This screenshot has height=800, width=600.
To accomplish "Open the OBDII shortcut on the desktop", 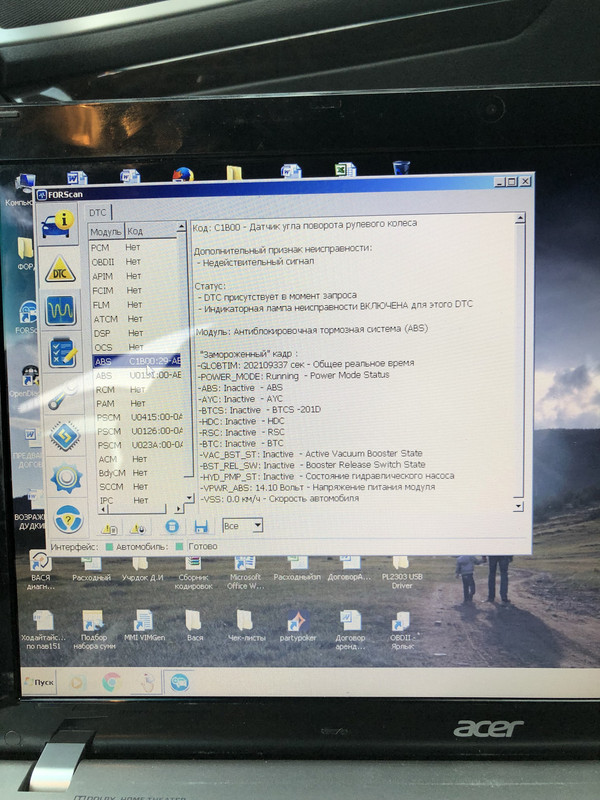I will point(402,630).
